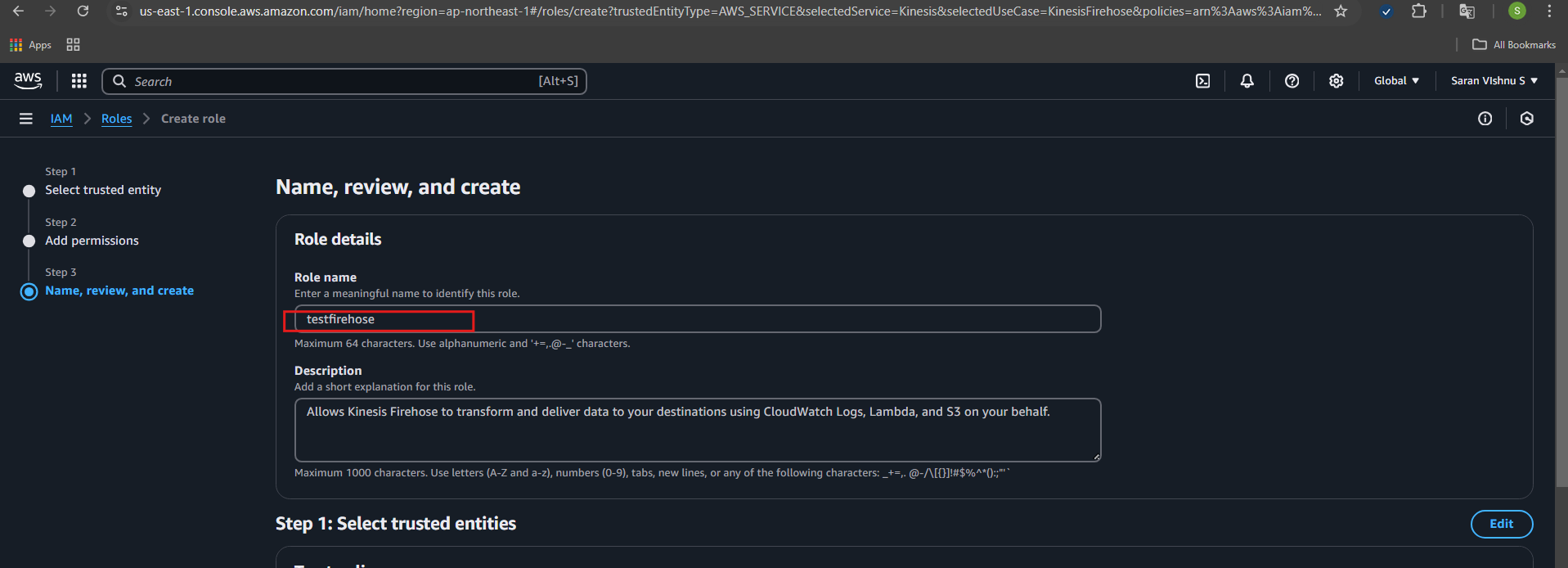Open the notifications bell
Image resolution: width=1568 pixels, height=568 pixels.
(1247, 81)
